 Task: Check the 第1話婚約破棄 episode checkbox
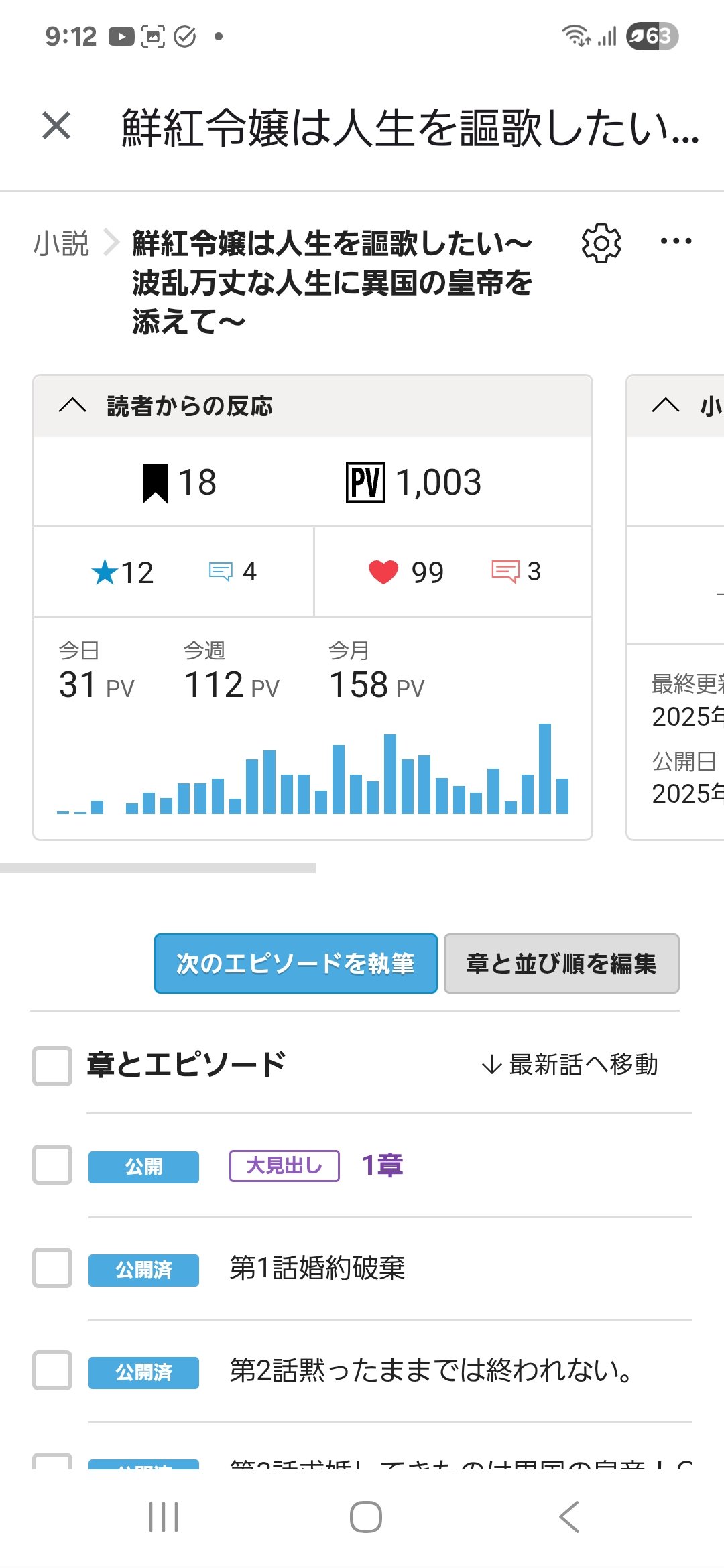(52, 1268)
